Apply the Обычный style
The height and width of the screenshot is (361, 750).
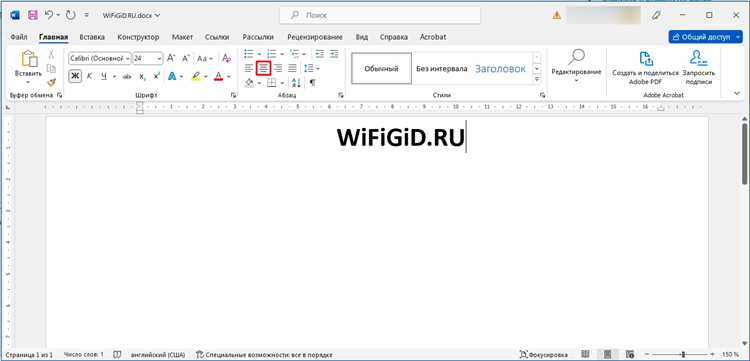381,68
